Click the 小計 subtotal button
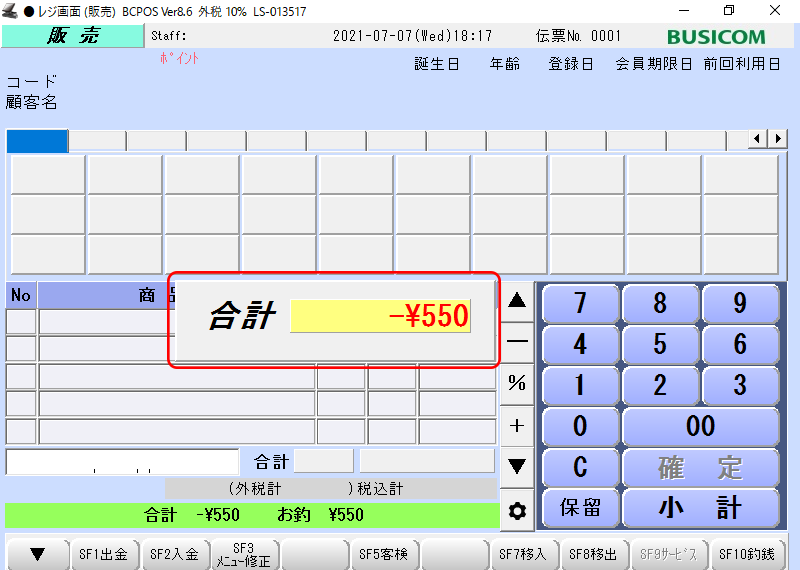This screenshot has height=570, width=800. pos(700,508)
